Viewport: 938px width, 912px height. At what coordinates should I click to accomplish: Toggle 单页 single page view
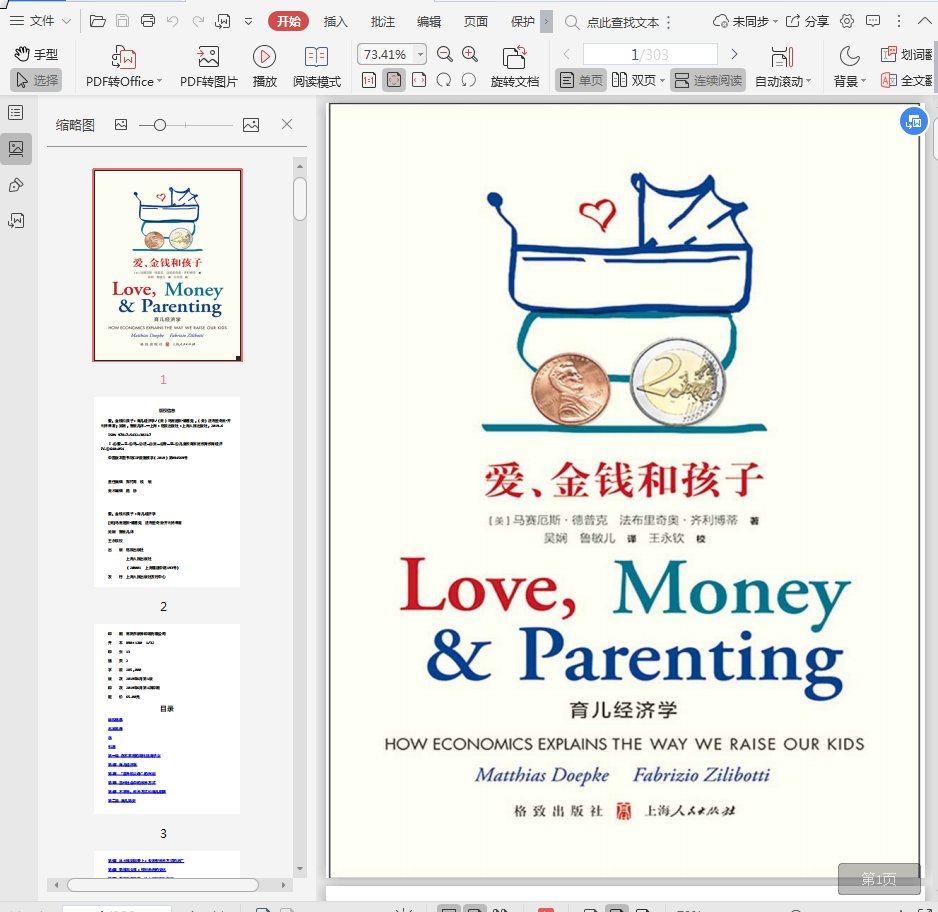coord(581,80)
